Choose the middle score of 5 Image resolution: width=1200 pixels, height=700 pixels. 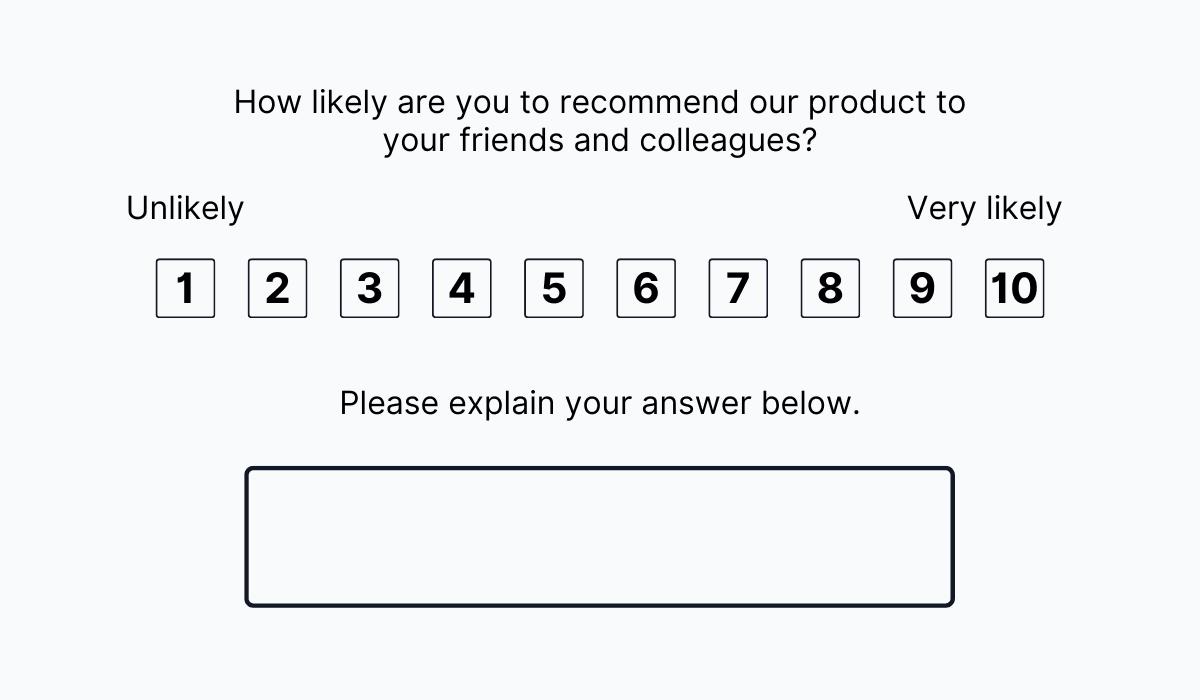point(553,288)
